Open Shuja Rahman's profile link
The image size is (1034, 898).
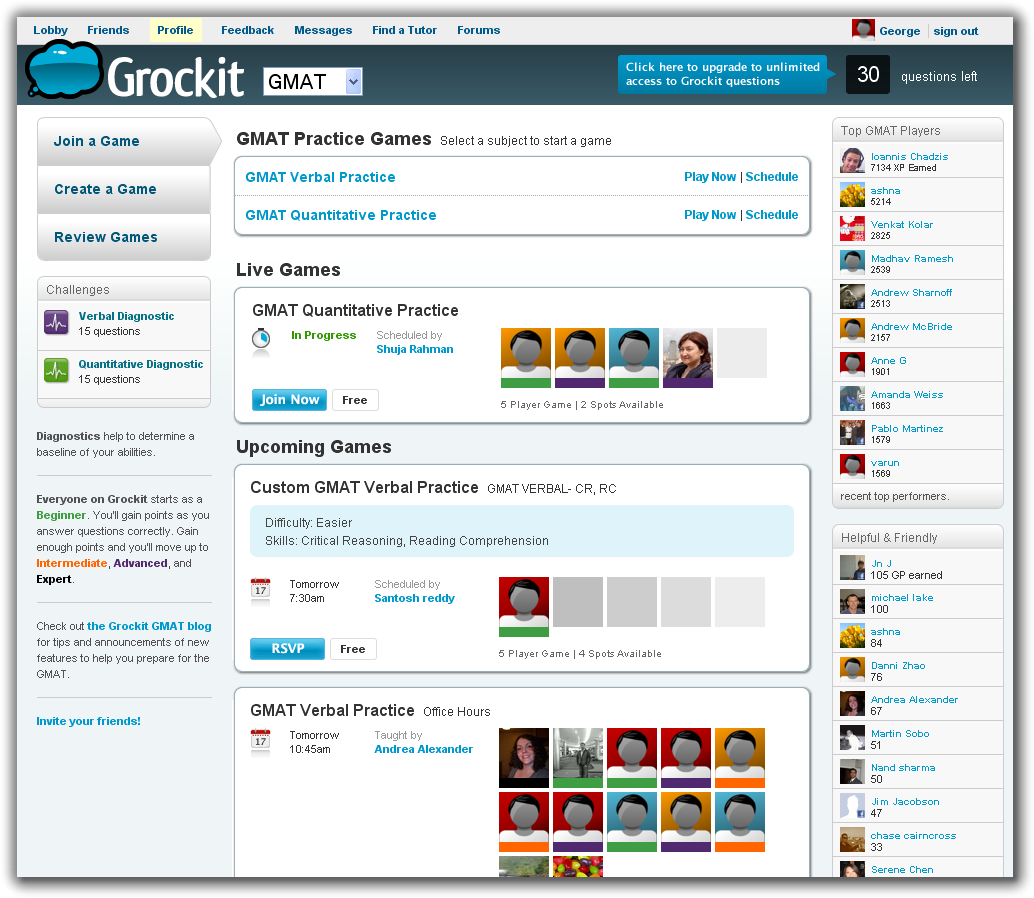(415, 349)
